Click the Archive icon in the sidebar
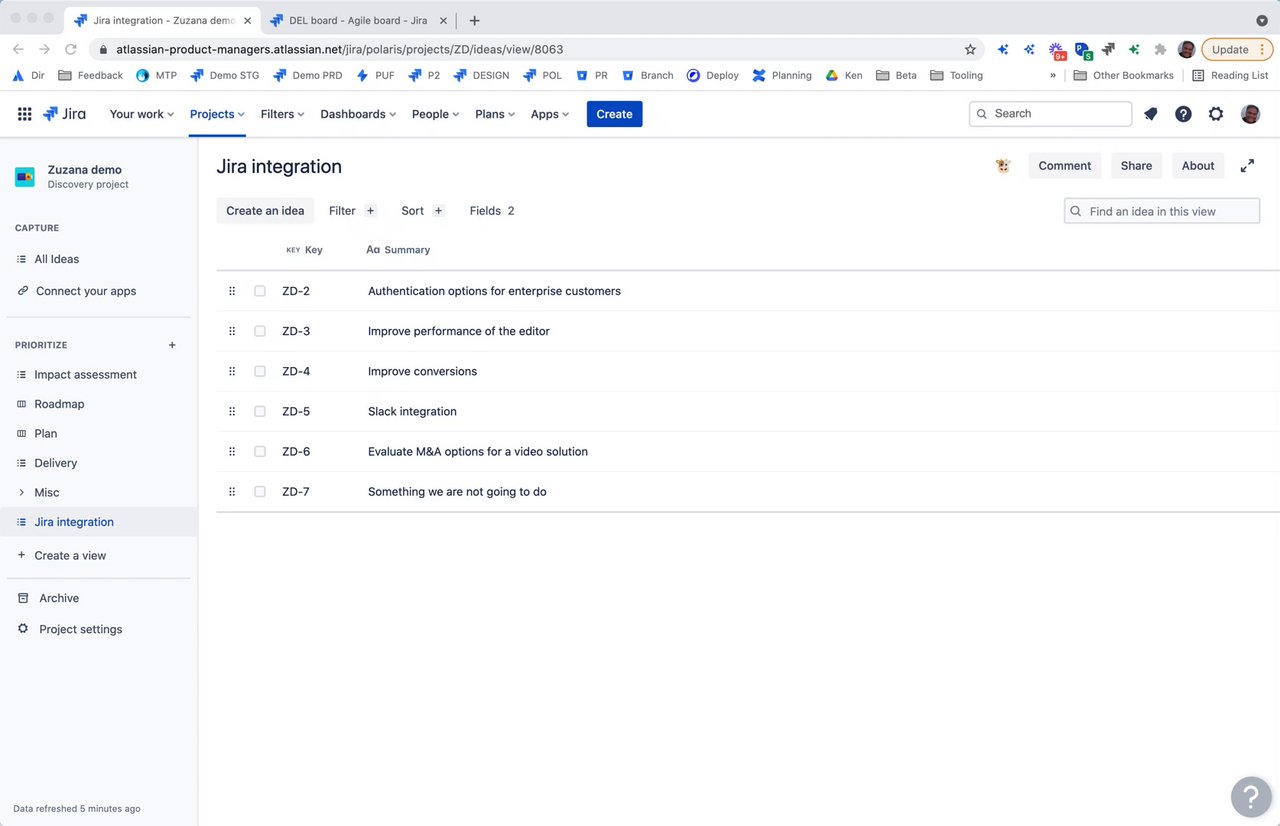The image size is (1280, 826). pyautogui.click(x=23, y=598)
